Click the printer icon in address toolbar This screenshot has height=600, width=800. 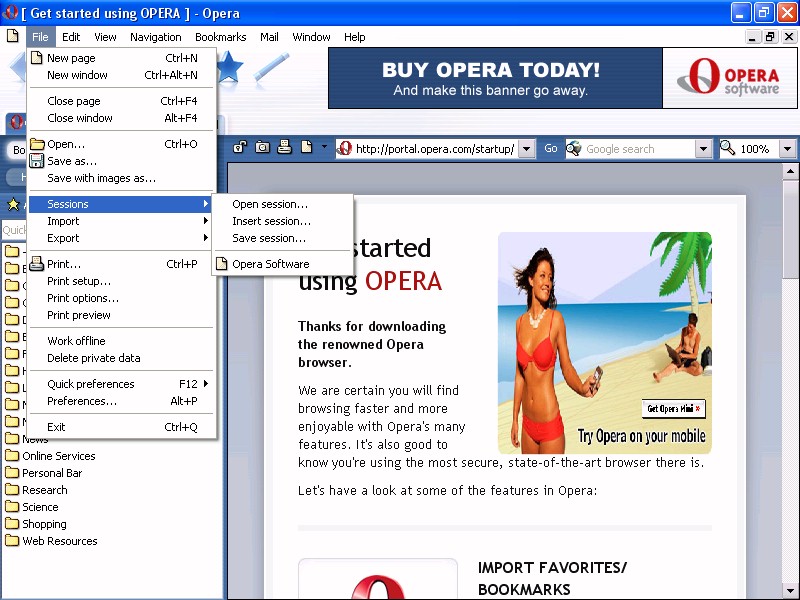pos(284,148)
